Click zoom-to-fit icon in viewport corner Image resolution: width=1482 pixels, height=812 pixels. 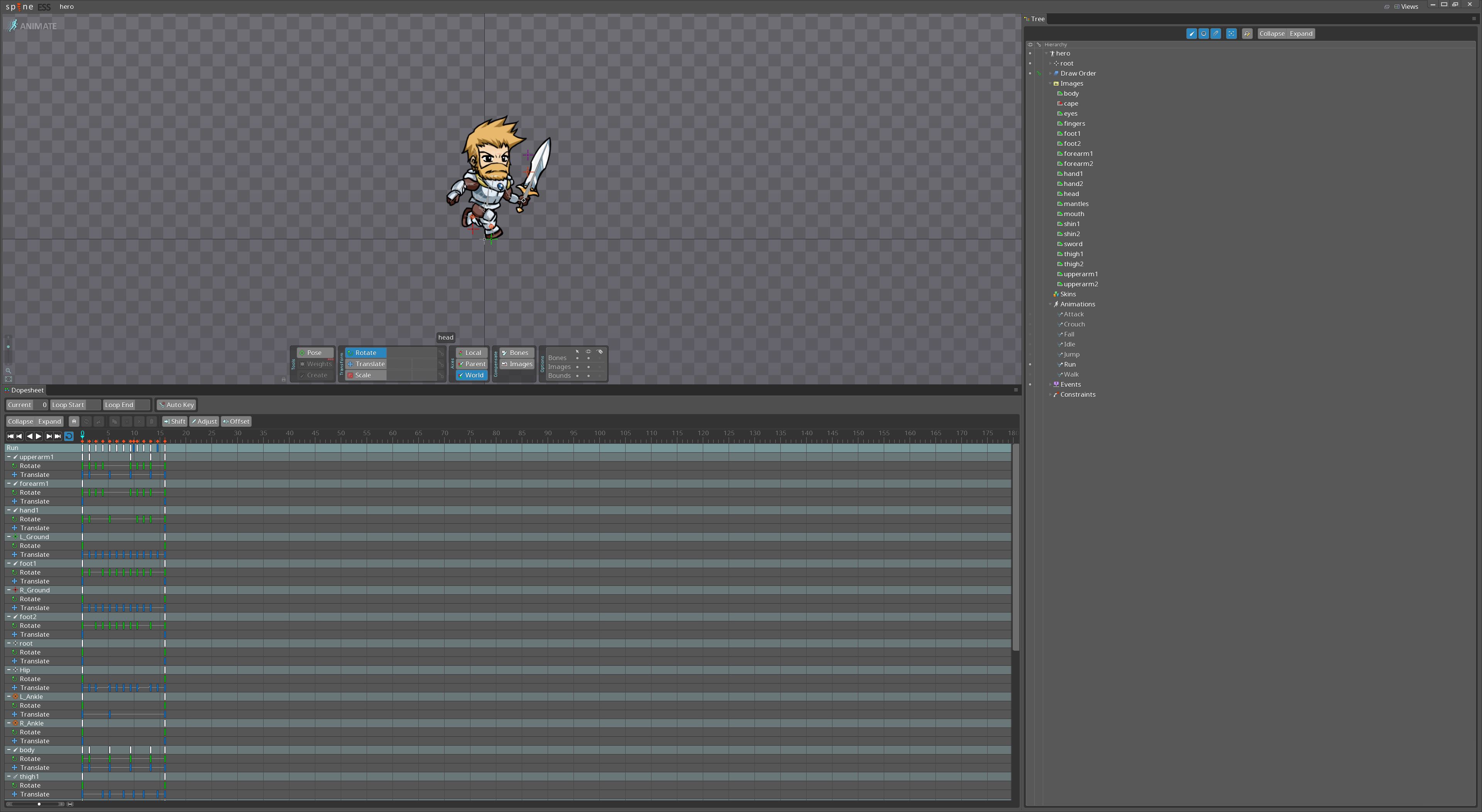click(8, 379)
